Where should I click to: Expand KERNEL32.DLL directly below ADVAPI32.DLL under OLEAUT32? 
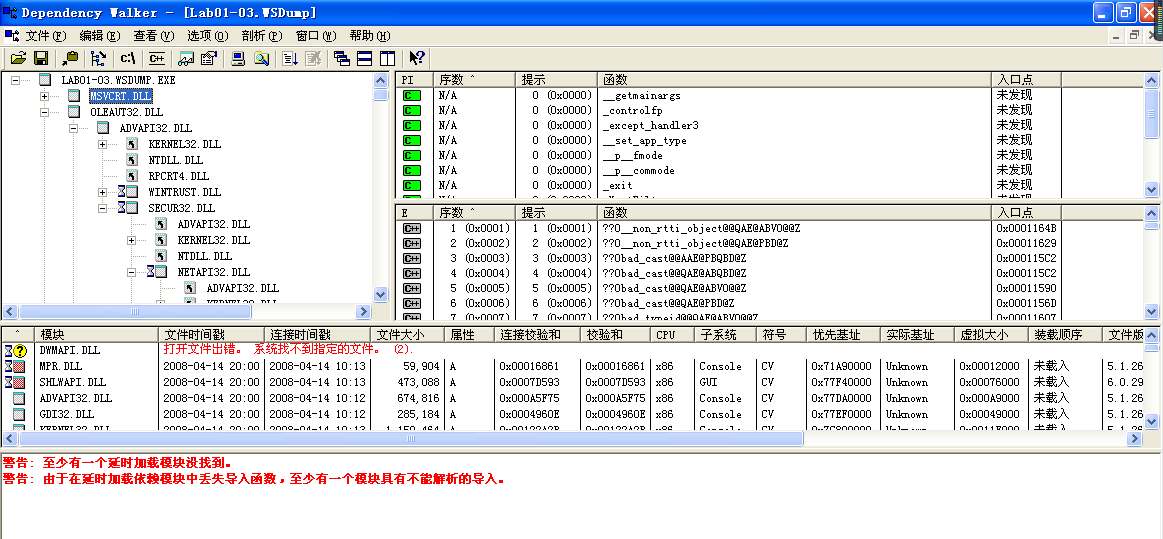[102, 144]
